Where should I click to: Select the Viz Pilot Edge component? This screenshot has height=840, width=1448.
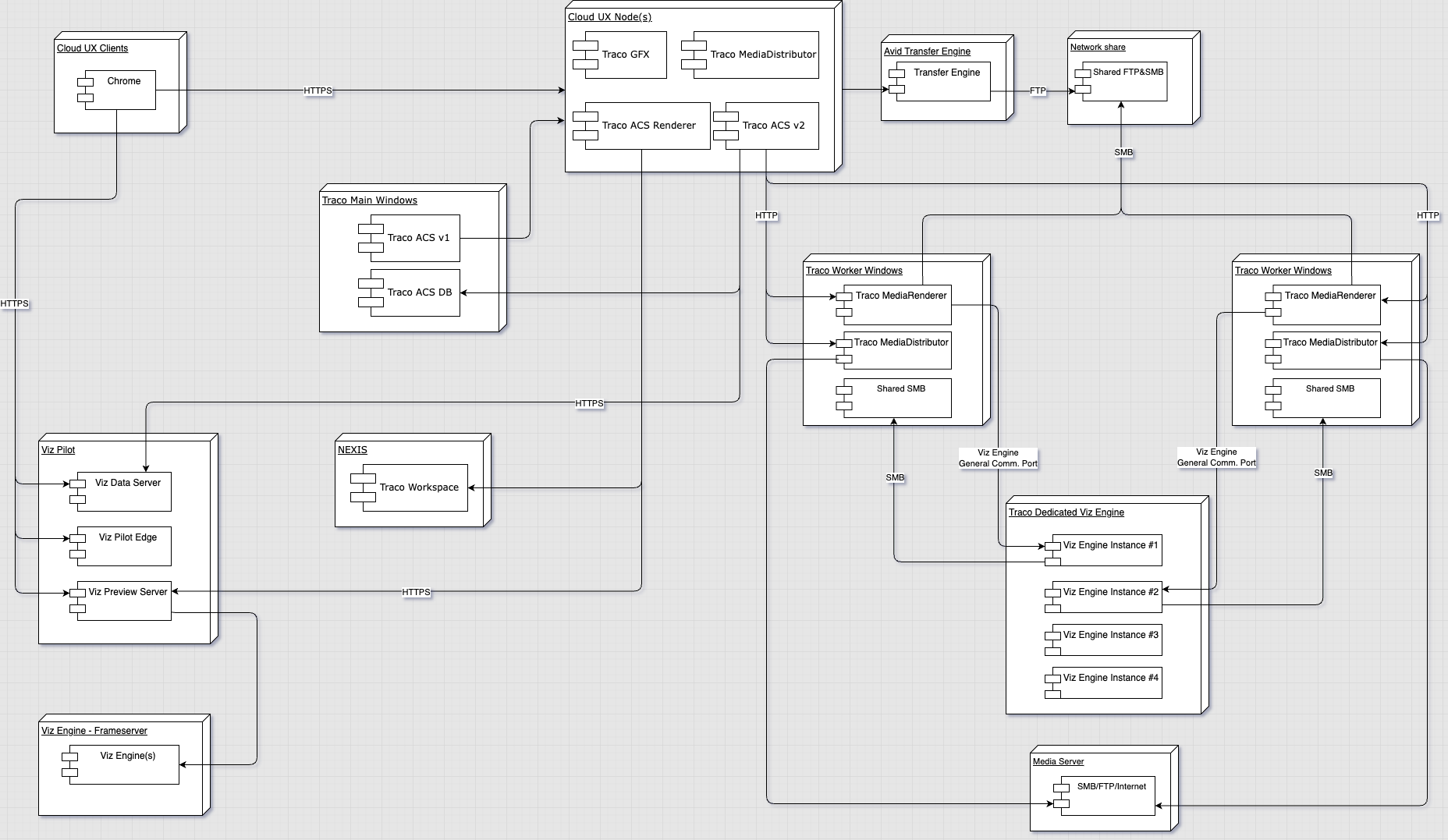tap(127, 546)
